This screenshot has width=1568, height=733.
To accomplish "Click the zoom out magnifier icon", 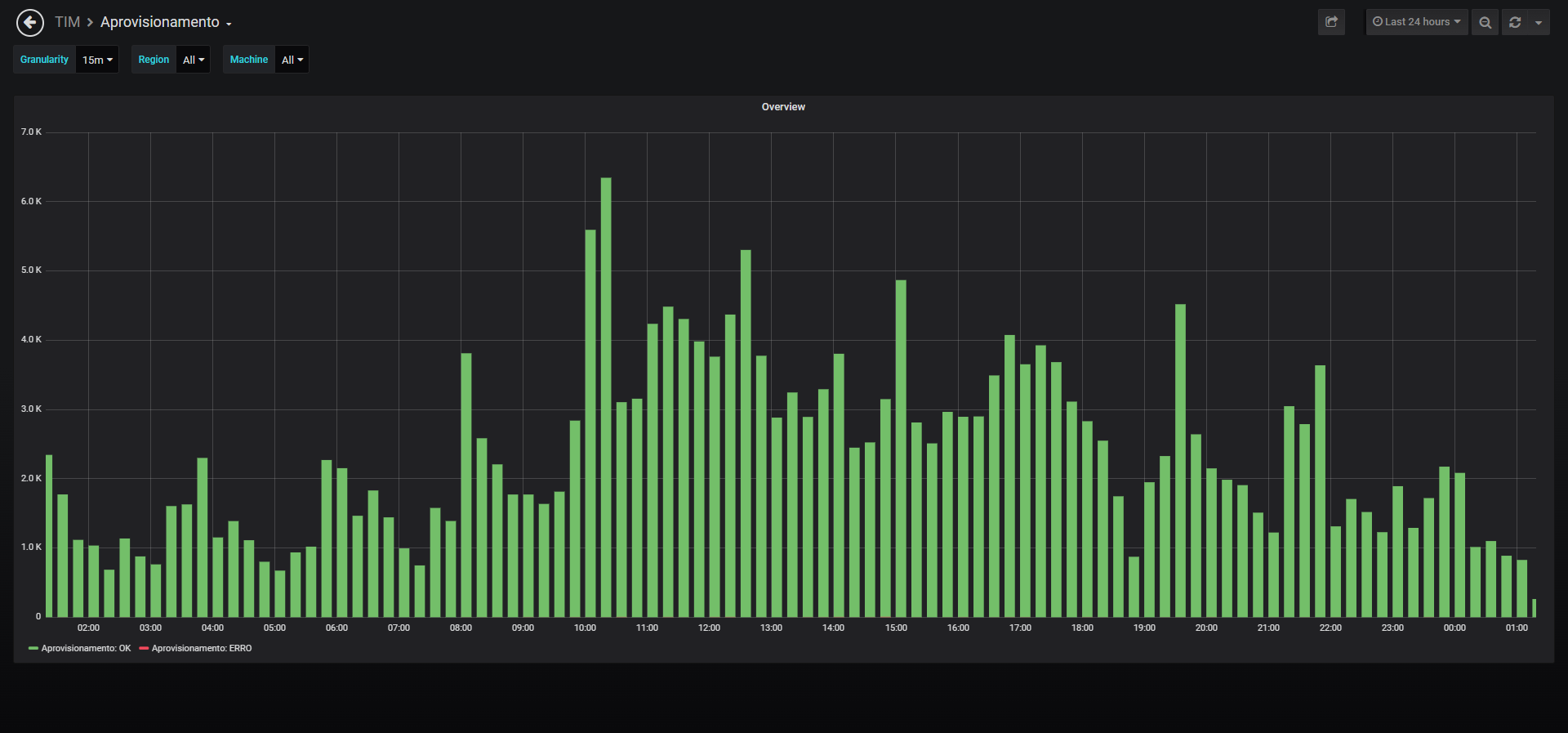I will (1486, 22).
